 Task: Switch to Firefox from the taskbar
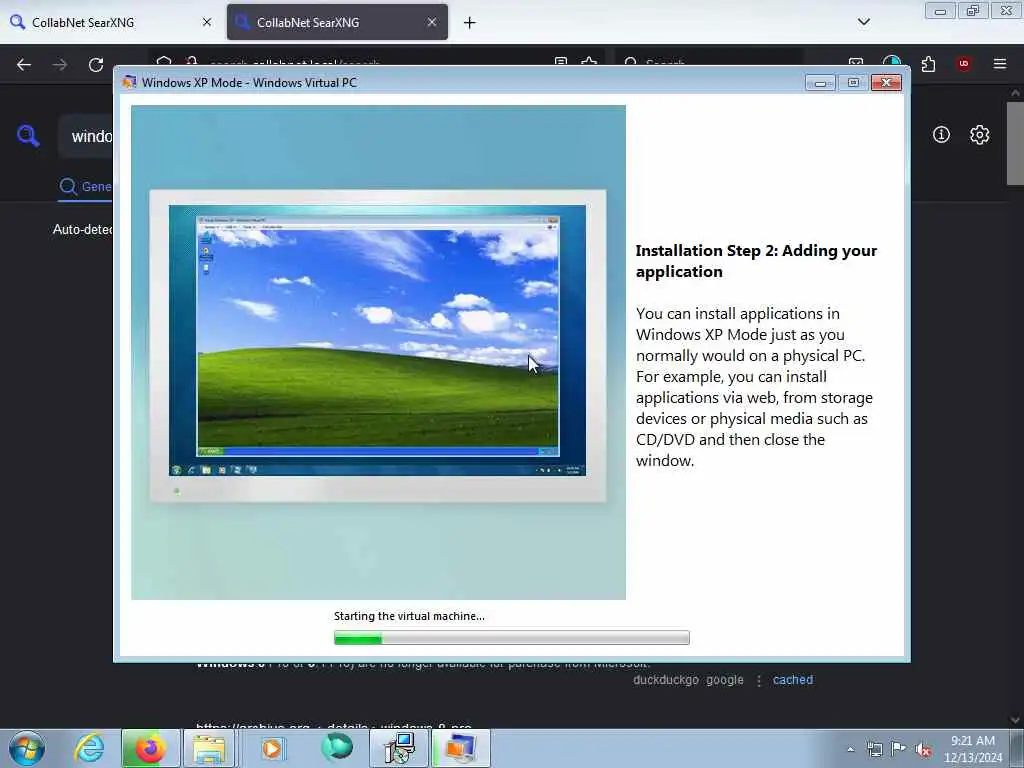click(150, 748)
